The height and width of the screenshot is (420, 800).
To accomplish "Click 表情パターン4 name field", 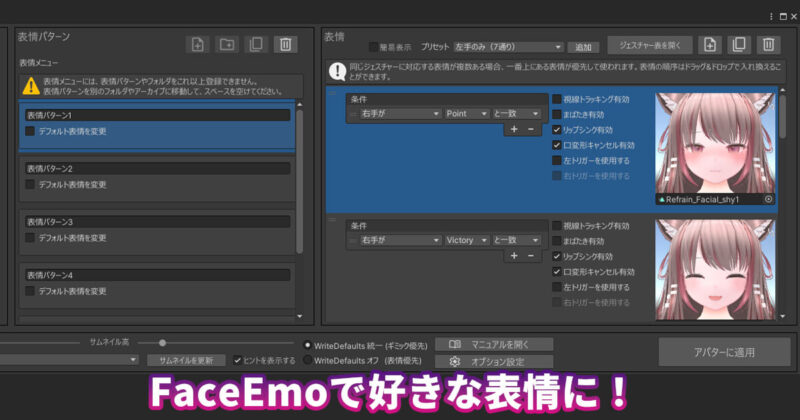I will (158, 275).
